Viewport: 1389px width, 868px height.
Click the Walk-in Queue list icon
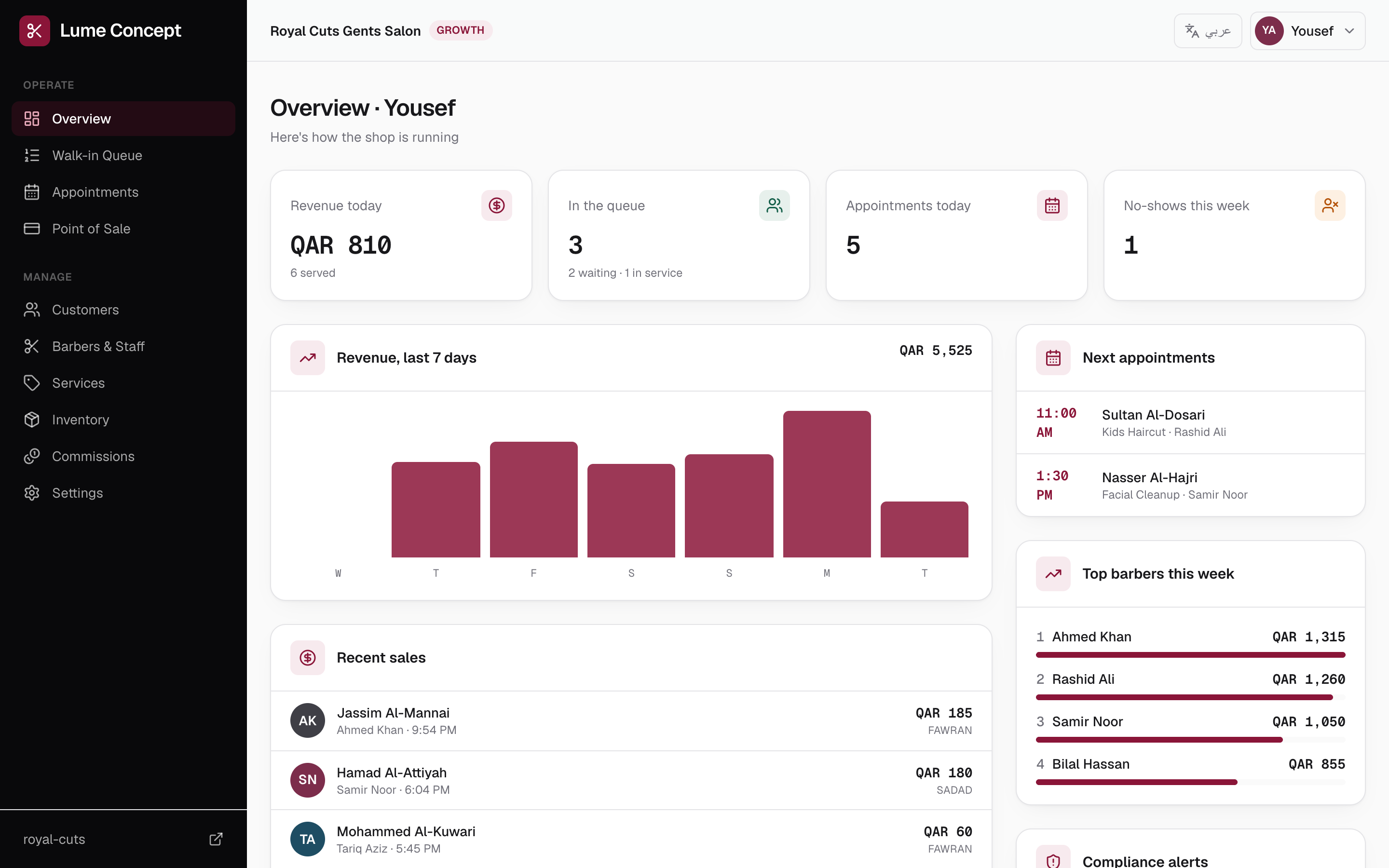[31, 156]
